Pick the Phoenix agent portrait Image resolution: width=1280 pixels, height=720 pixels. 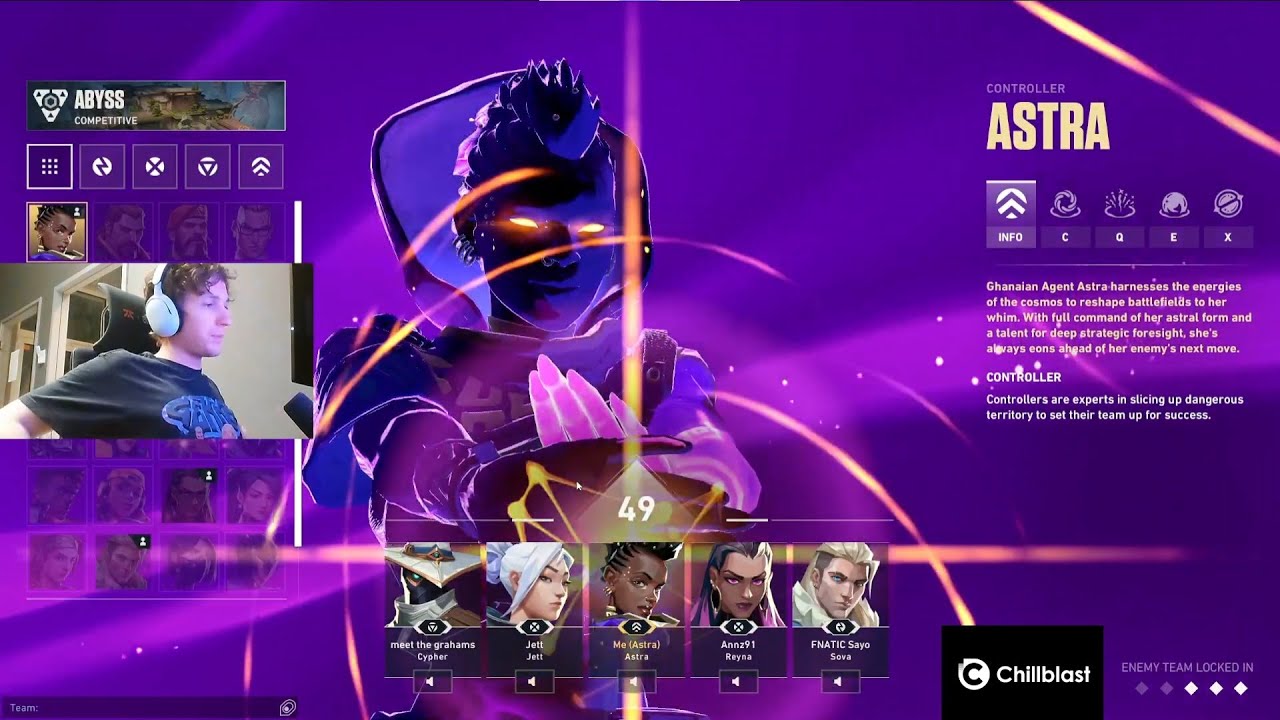click(x=57, y=495)
